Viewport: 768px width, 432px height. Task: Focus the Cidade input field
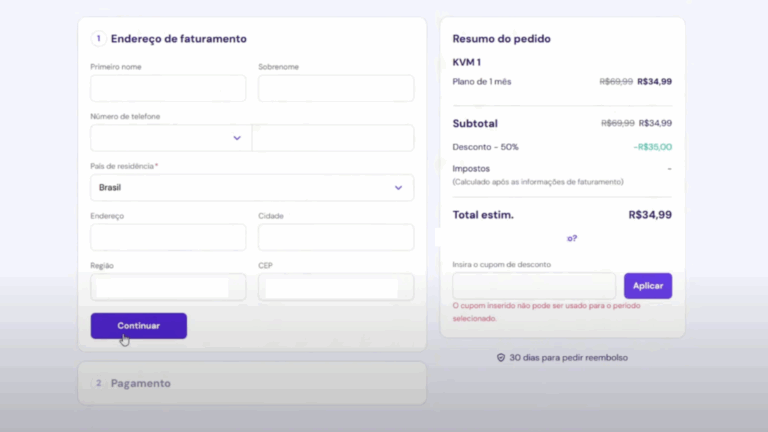(335, 237)
